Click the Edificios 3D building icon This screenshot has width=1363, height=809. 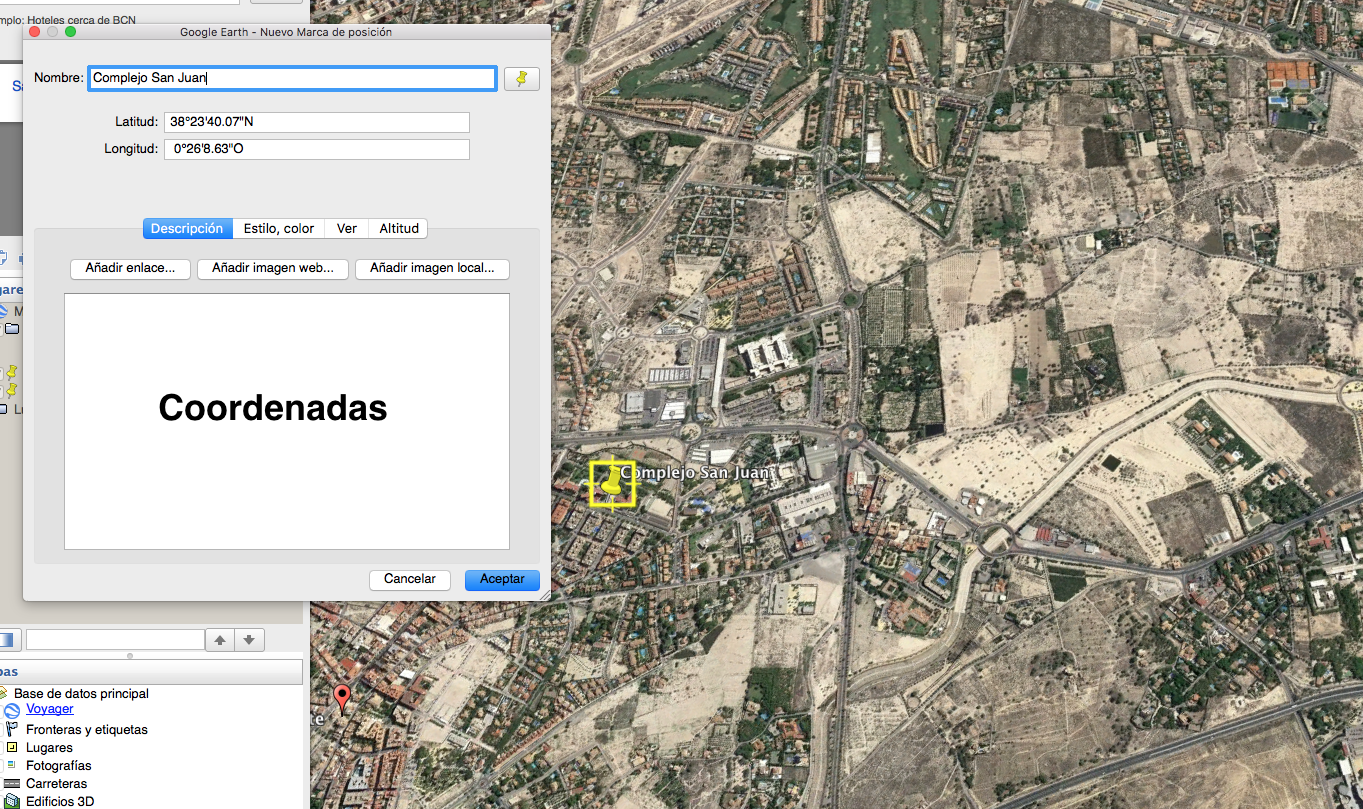pyautogui.click(x=12, y=801)
